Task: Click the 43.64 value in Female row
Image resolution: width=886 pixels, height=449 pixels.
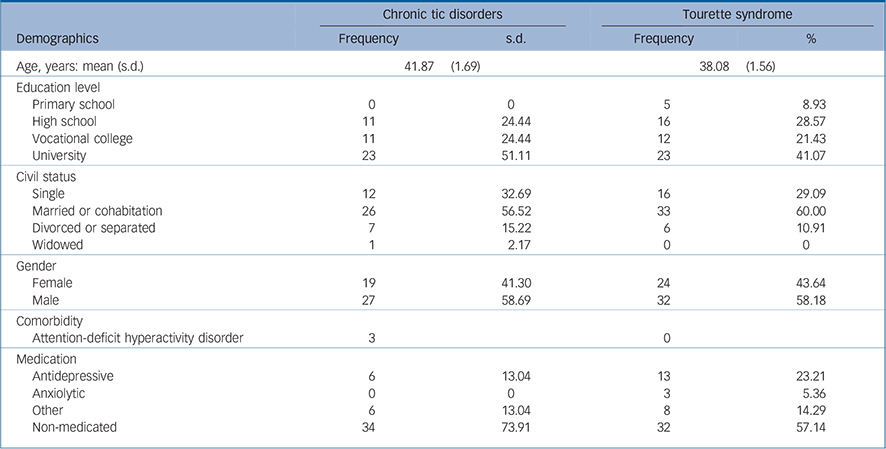Action: coord(810,283)
